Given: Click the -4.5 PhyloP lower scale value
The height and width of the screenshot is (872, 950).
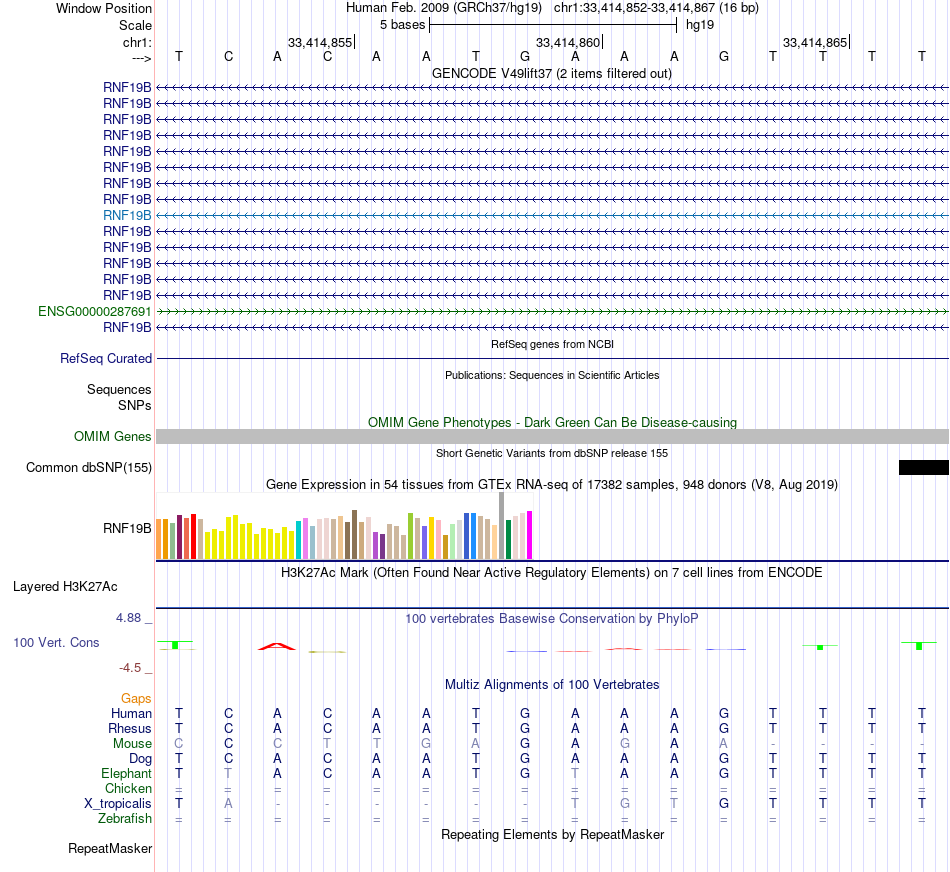Looking at the screenshot, I should [130, 668].
